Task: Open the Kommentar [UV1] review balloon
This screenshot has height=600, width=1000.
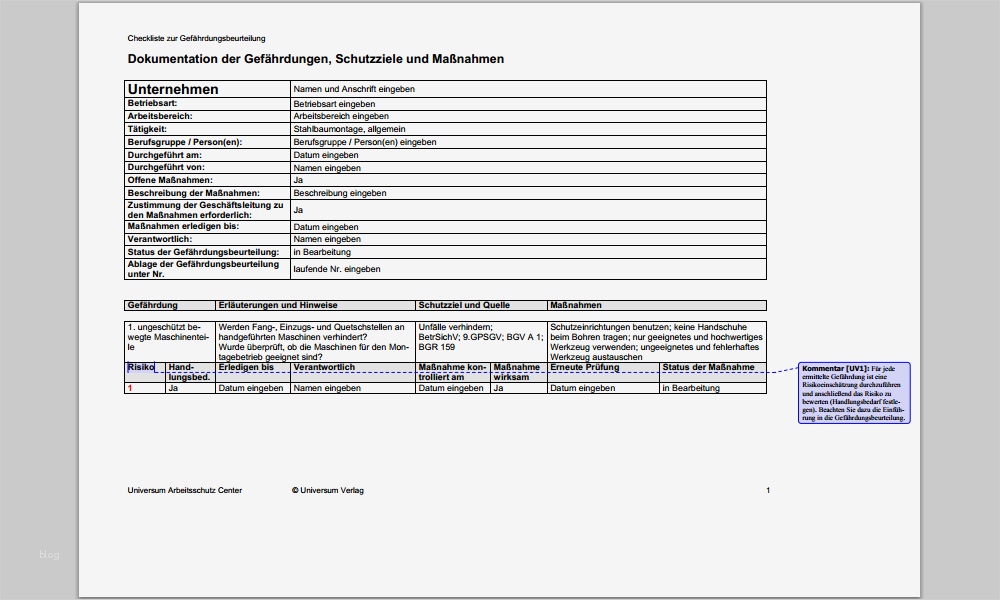Action: (855, 395)
